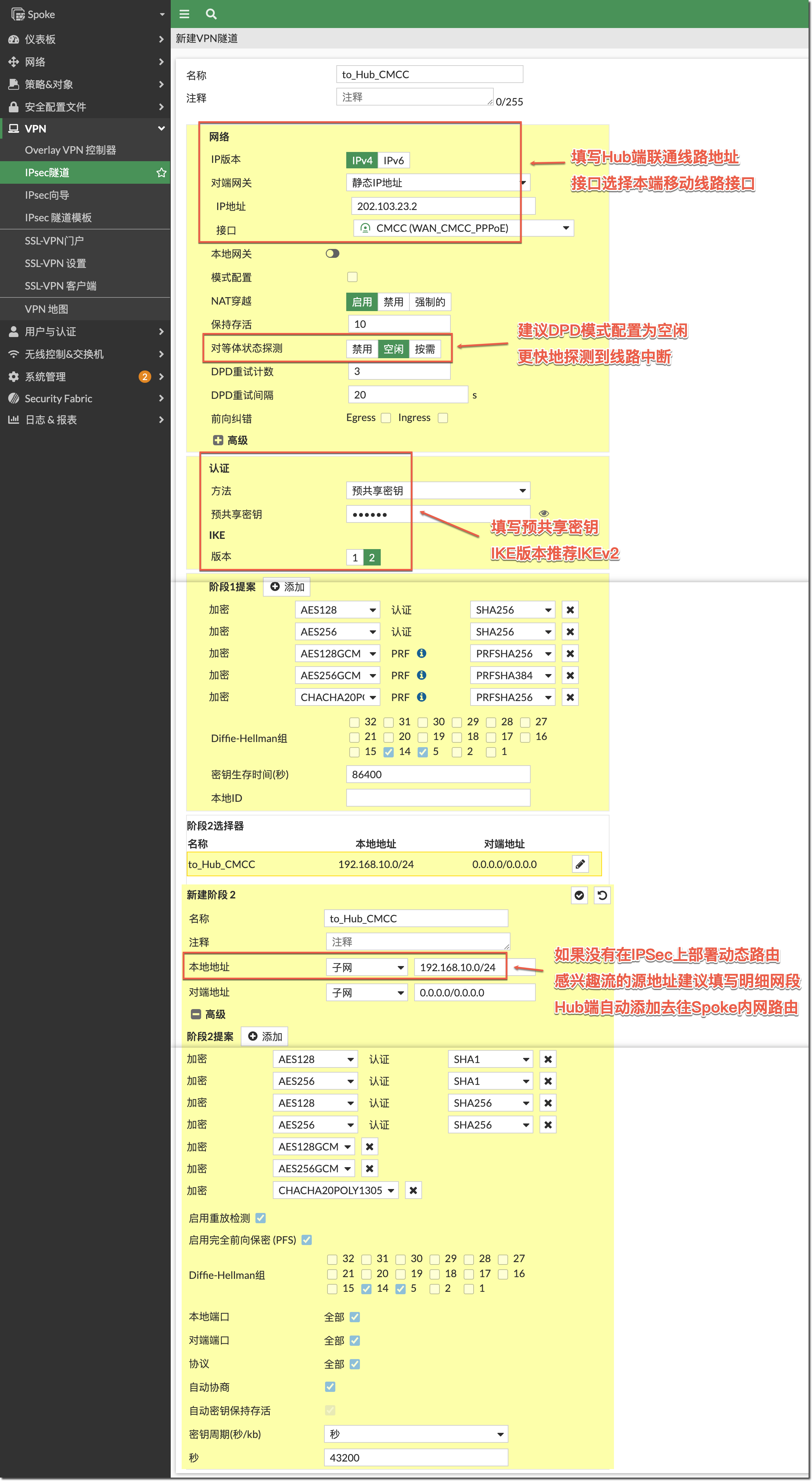812x1481 pixels.
Task: Uncheck 启用重放检测 checkbox
Action: 261,1218
